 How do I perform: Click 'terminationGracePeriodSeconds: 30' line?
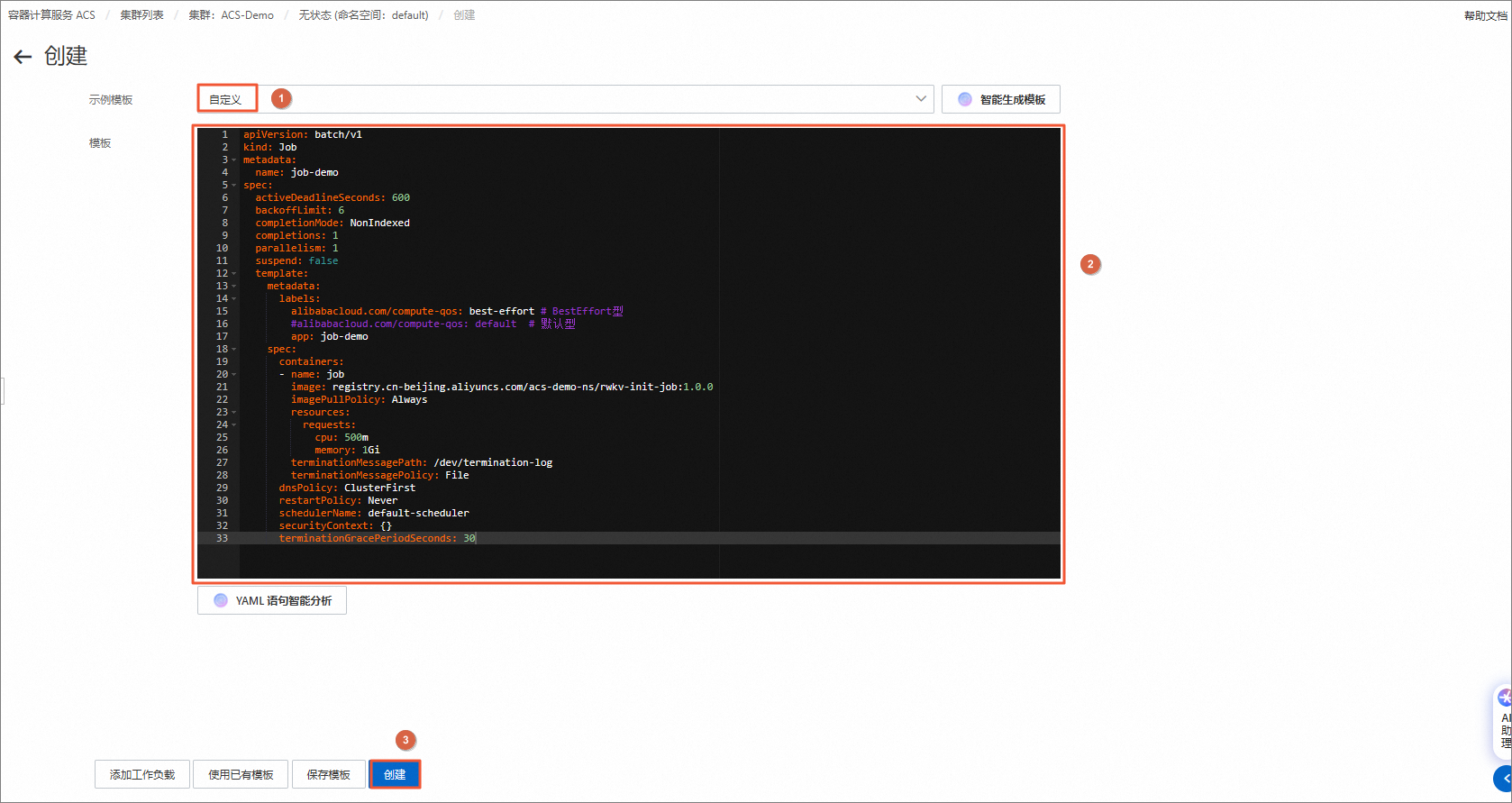point(377,539)
